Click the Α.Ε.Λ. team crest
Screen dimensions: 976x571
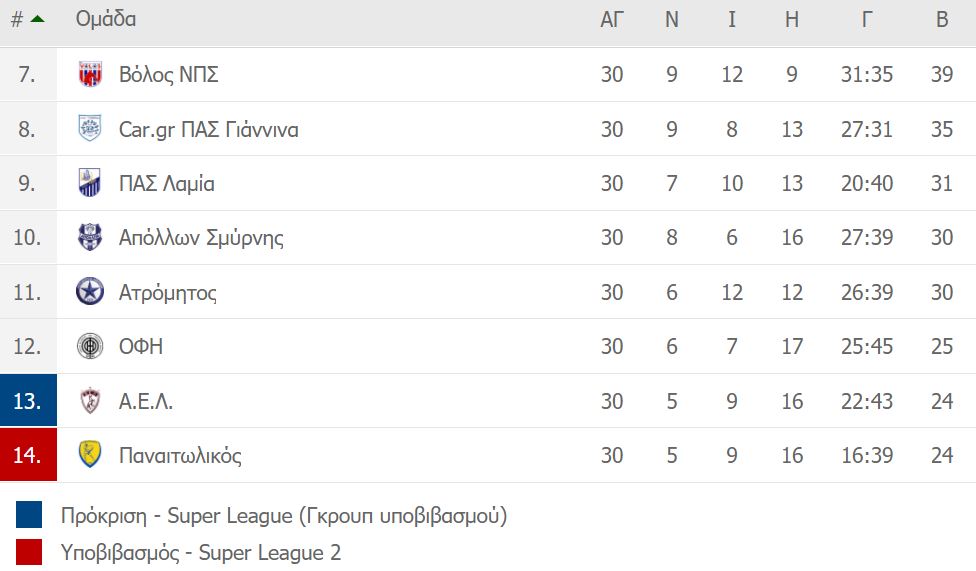pyautogui.click(x=90, y=400)
